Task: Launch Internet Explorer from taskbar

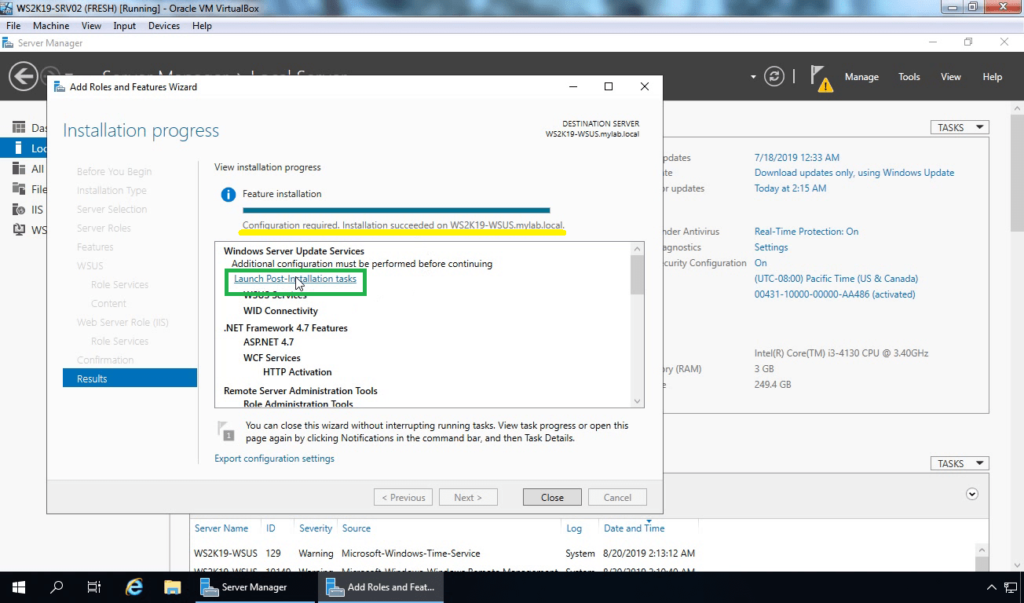Action: 134,587
